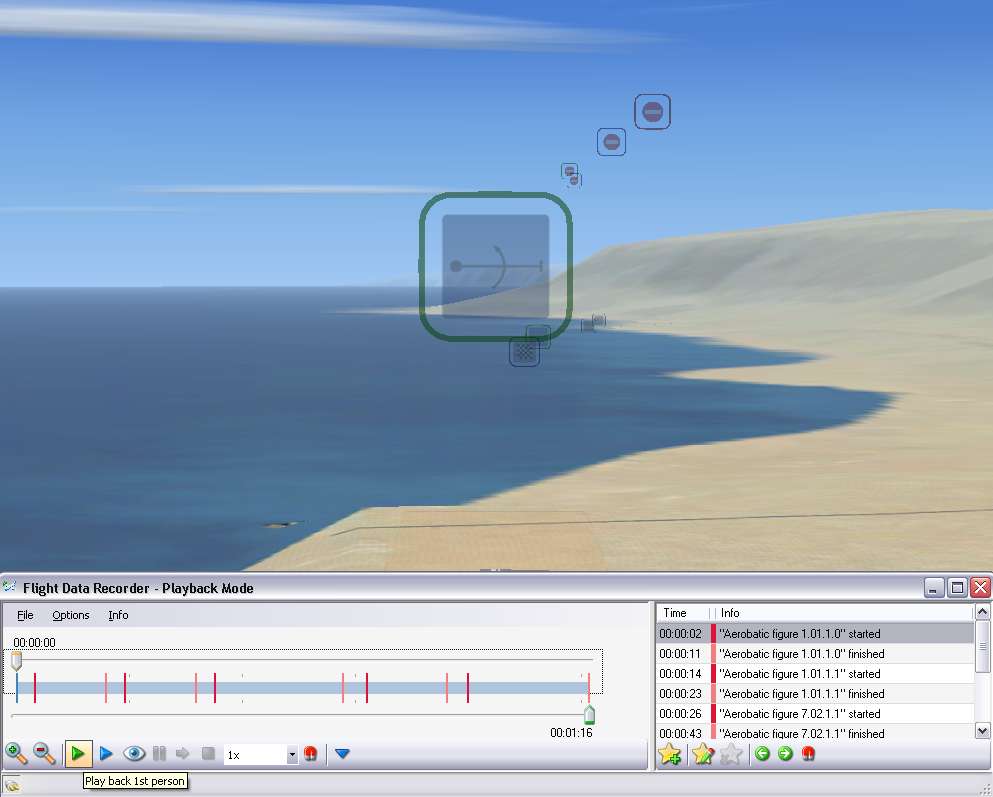Open the File menu
This screenshot has height=797, width=993.
tap(25, 615)
